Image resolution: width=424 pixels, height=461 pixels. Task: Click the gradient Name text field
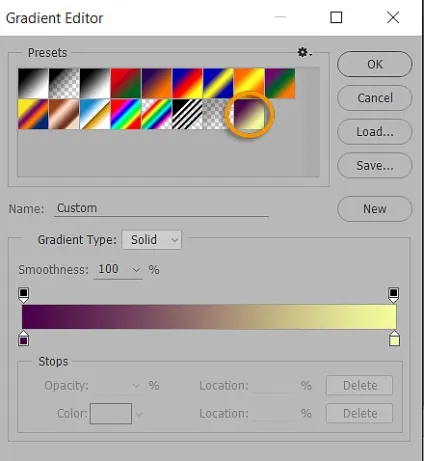pos(161,208)
